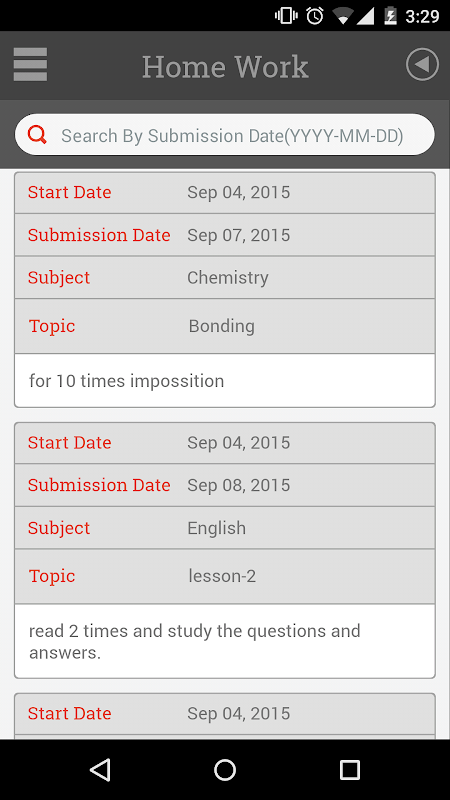The image size is (450, 800).
Task: Tap the alarm clock status icon
Action: (x=315, y=16)
